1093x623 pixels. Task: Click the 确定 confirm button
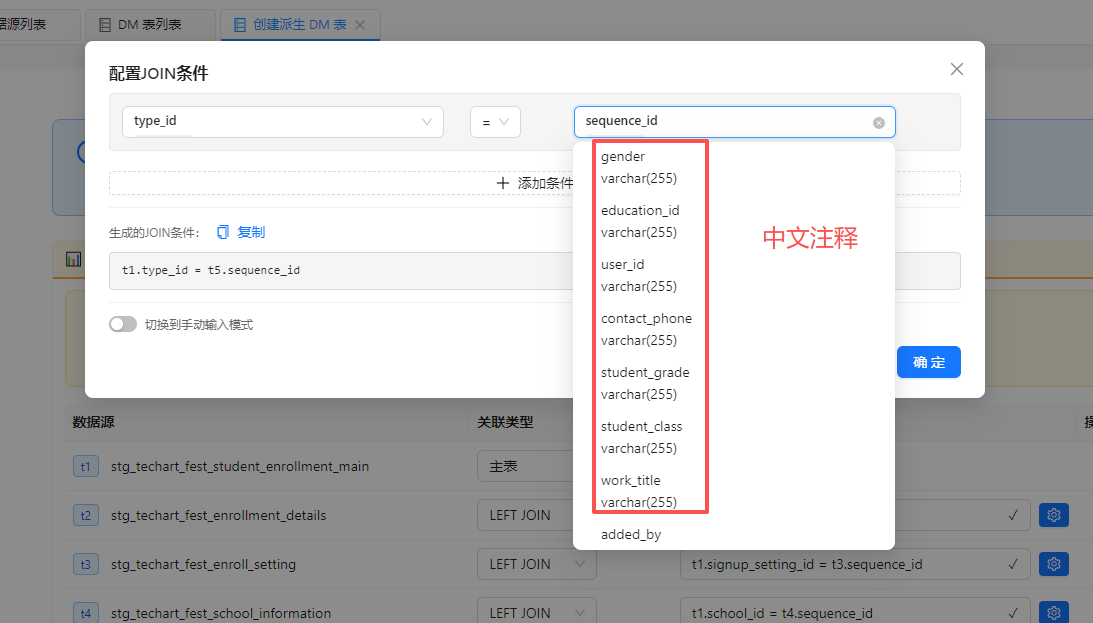(928, 362)
